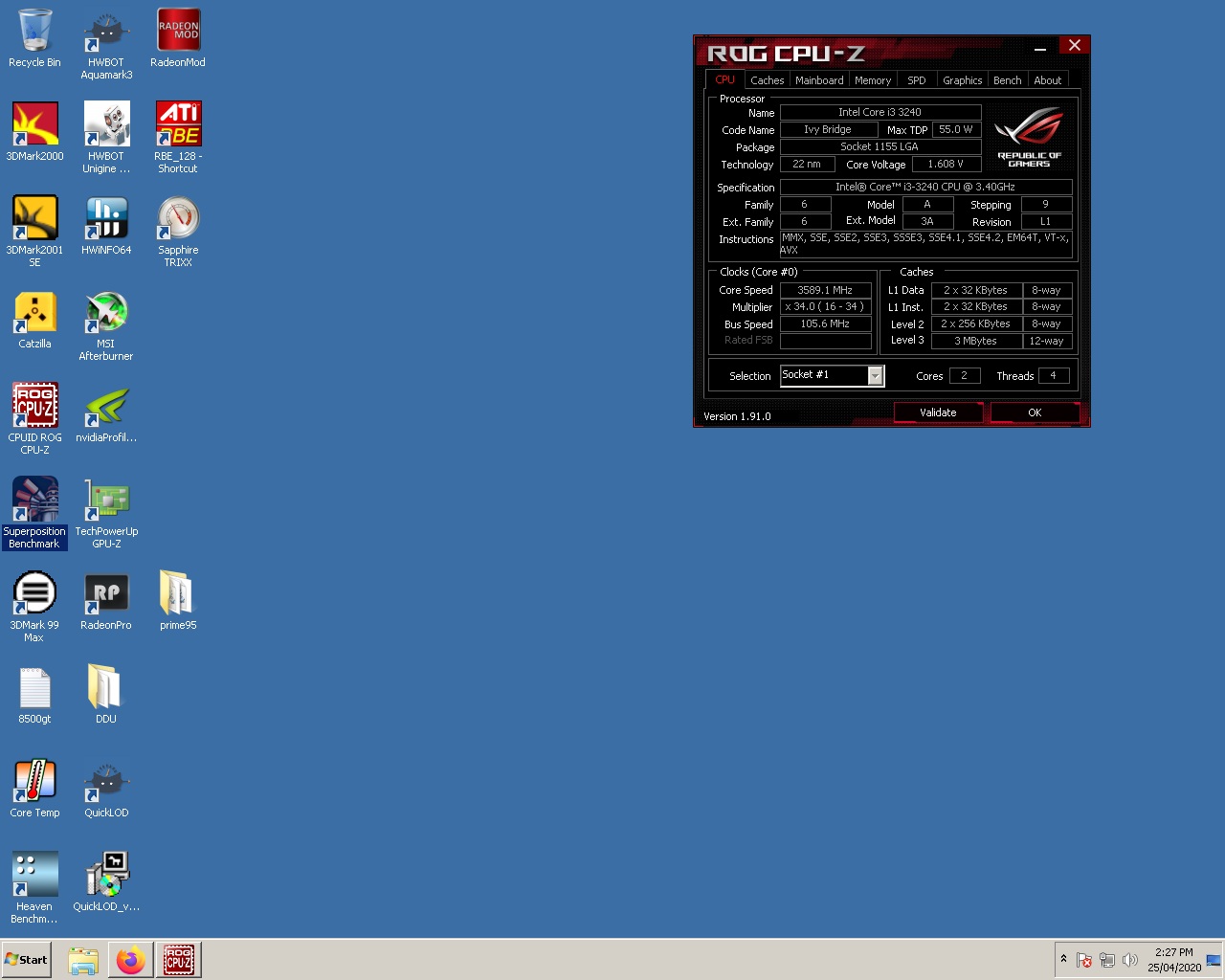This screenshot has width=1225, height=980.
Task: Click the Core Voltage 1.608 V value
Action: 946,164
